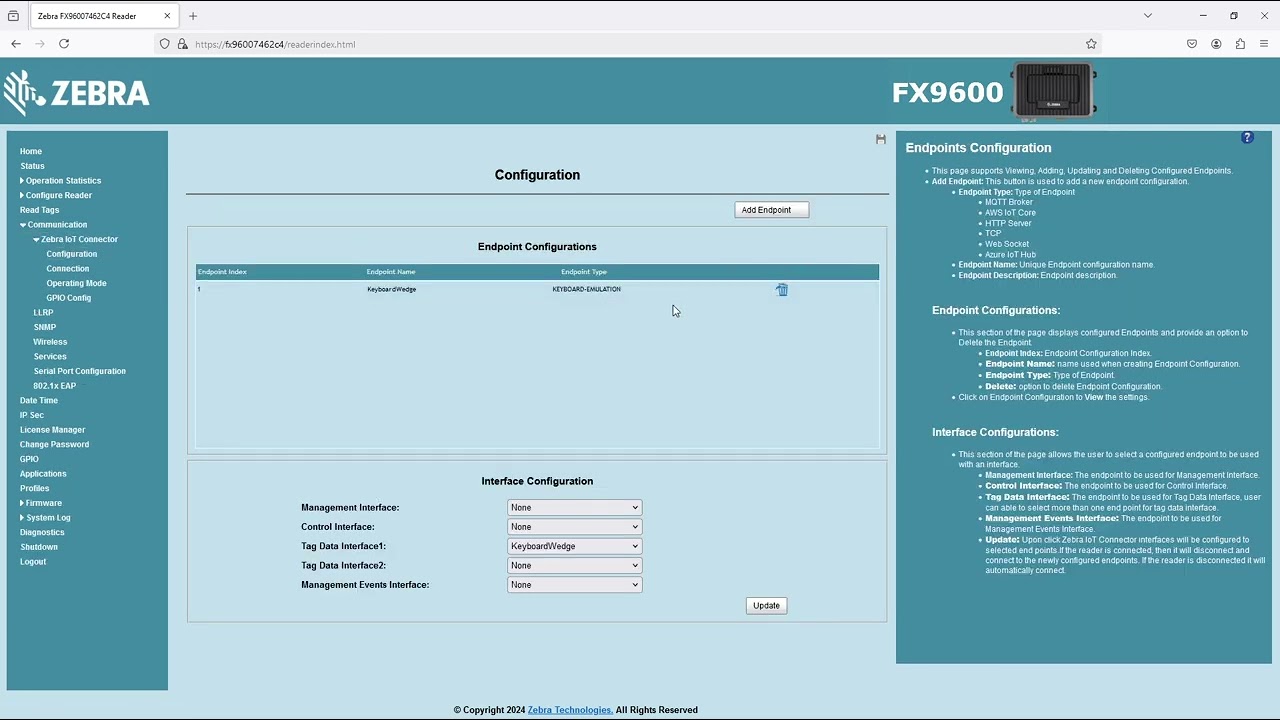Delete the KeyboardWedge endpoint with trash icon
1280x720 pixels.
click(x=782, y=290)
